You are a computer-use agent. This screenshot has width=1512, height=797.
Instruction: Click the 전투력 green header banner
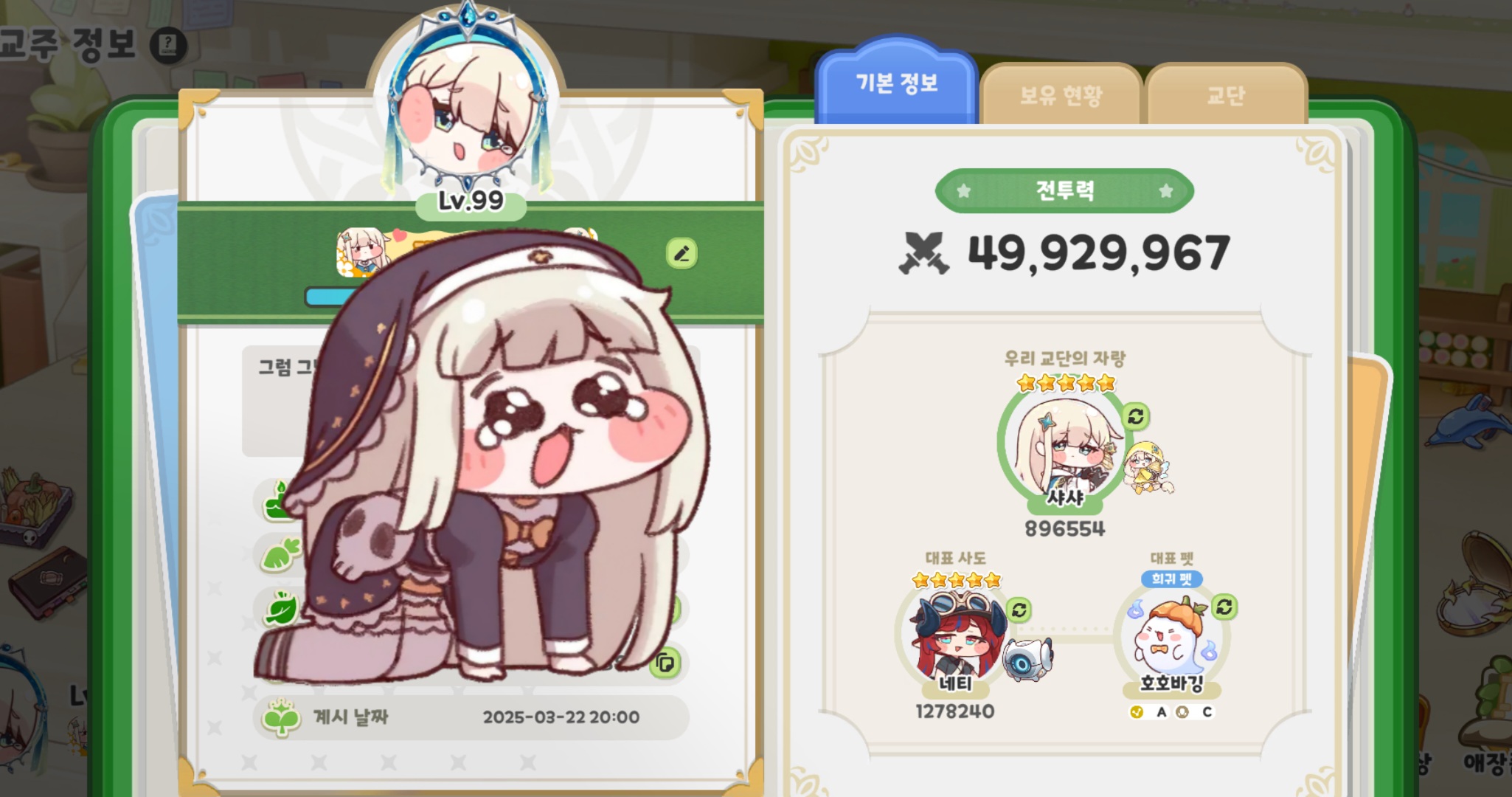[1064, 191]
